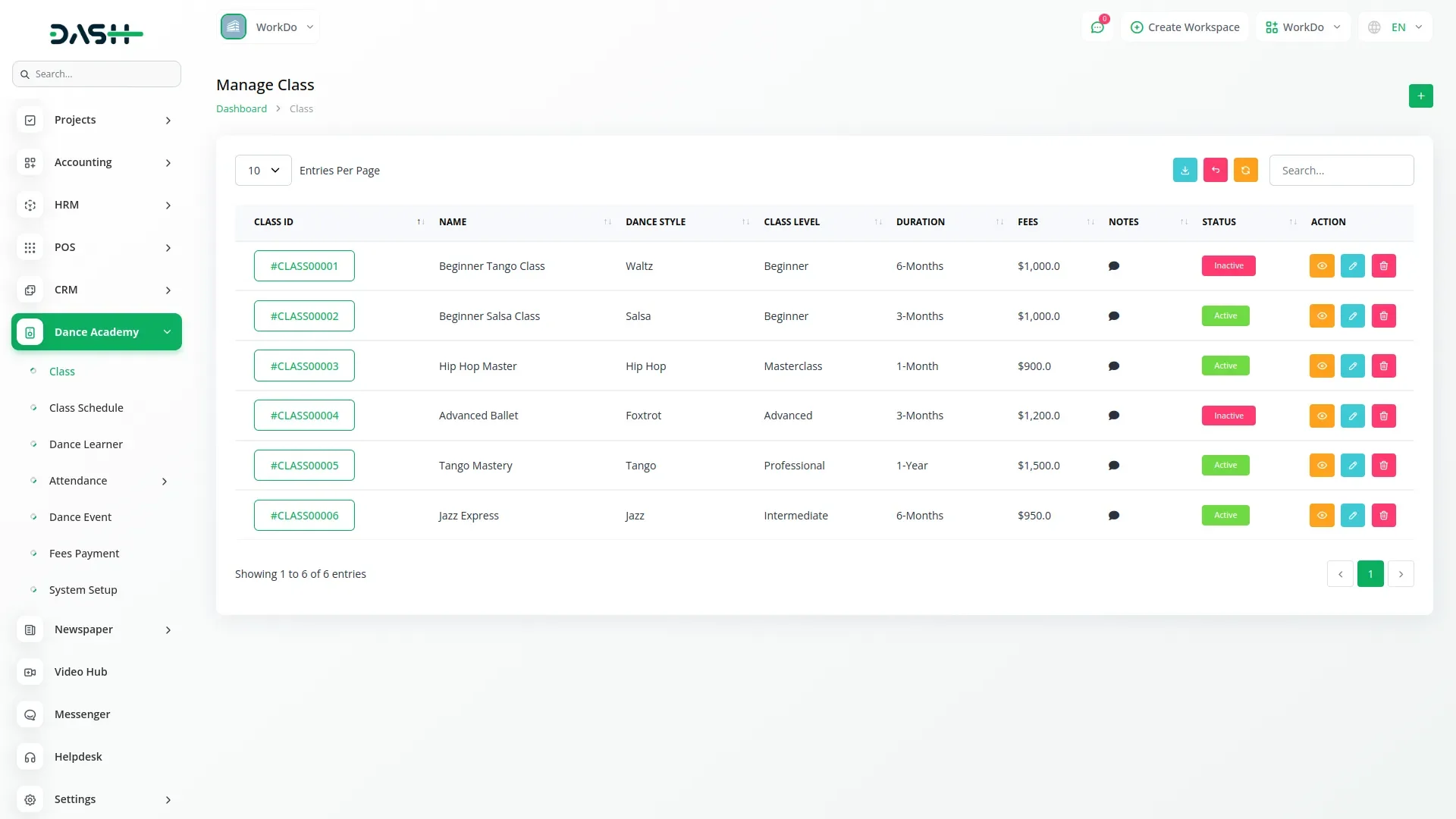Click the Dashboard breadcrumb link
The height and width of the screenshot is (819, 1456).
click(x=241, y=109)
